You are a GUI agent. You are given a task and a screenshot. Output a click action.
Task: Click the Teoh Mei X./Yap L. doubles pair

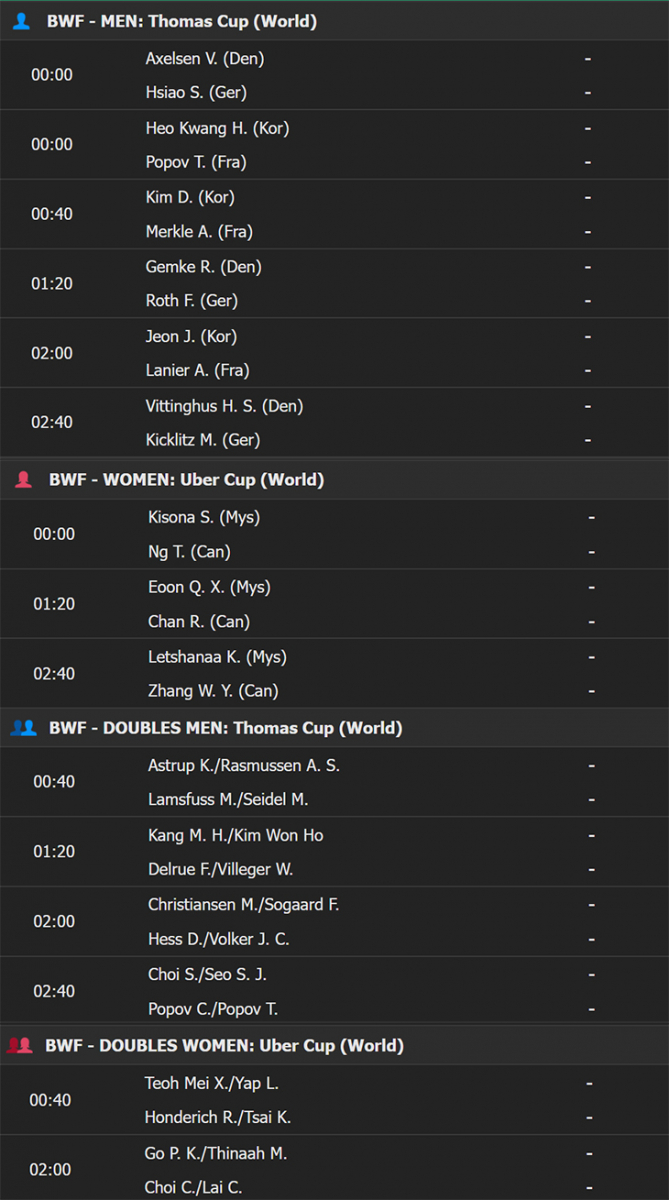218,1083
